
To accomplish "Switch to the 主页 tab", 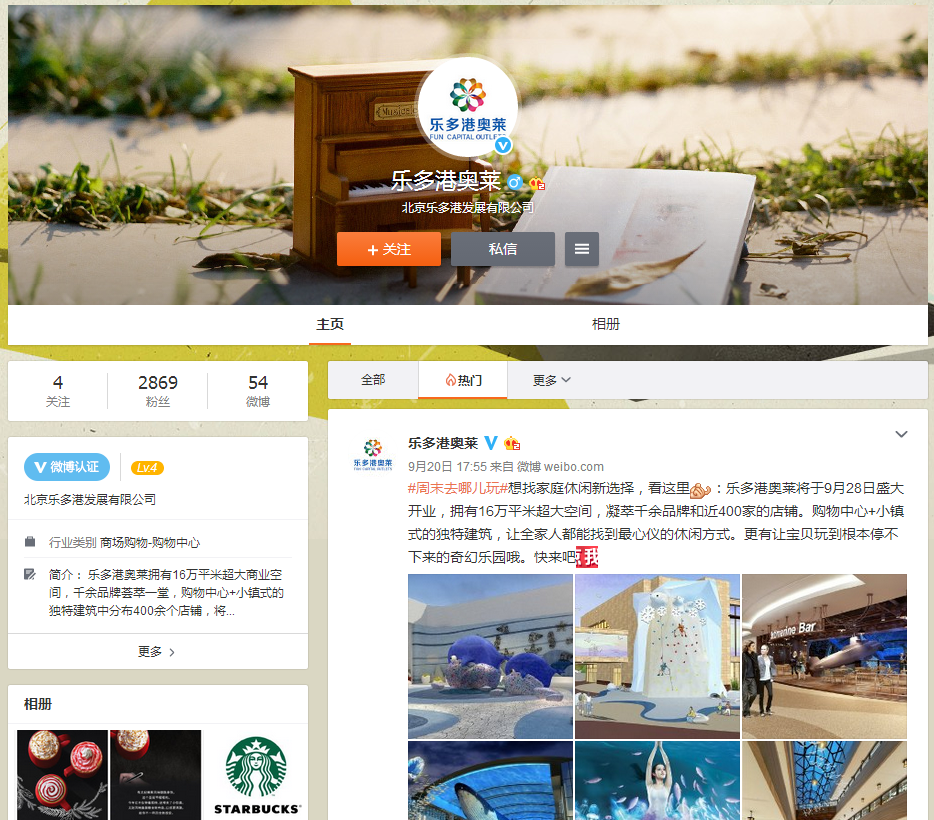I will [330, 324].
